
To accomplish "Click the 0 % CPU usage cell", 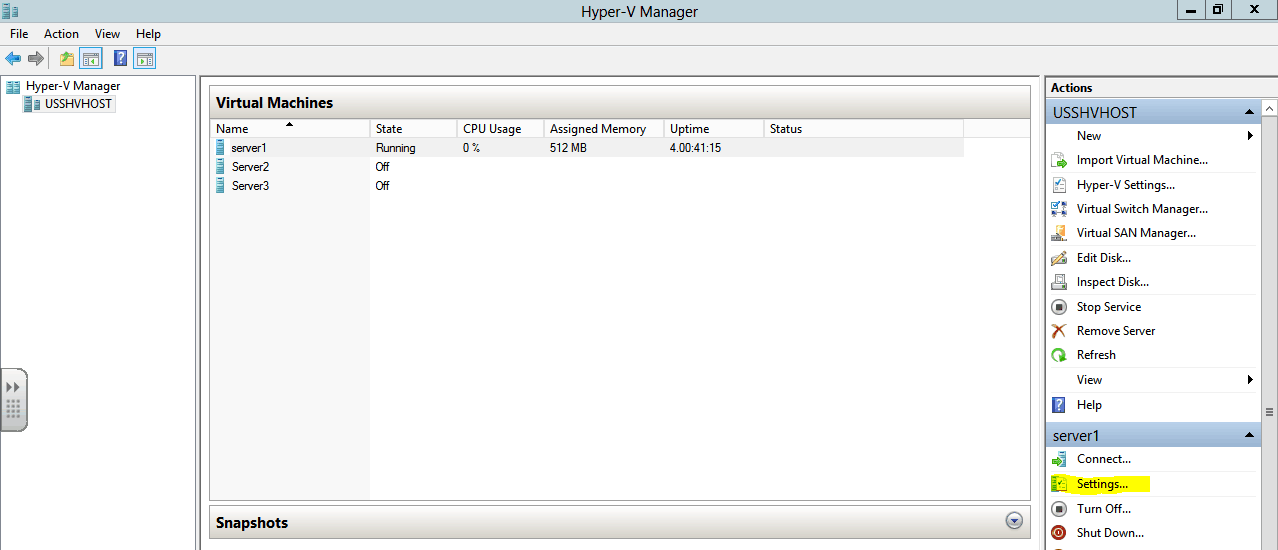I will point(472,148).
